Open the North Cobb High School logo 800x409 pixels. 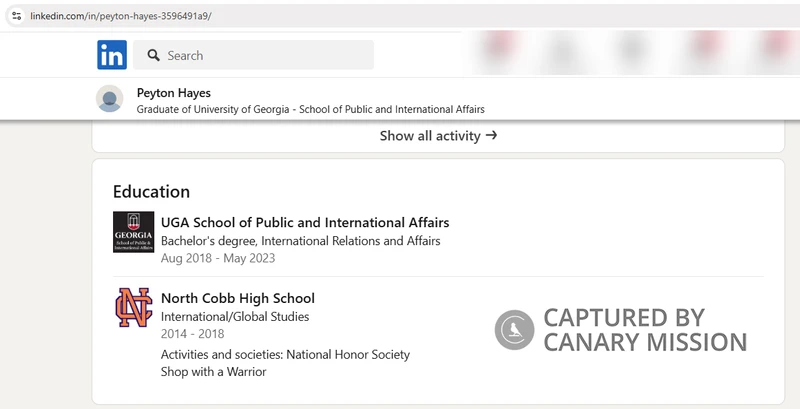pyautogui.click(x=133, y=307)
